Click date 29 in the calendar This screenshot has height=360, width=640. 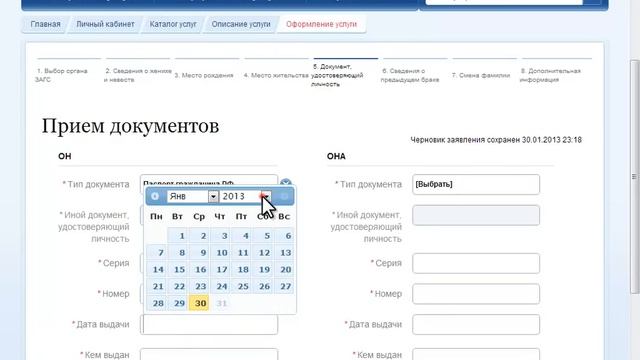[178, 303]
